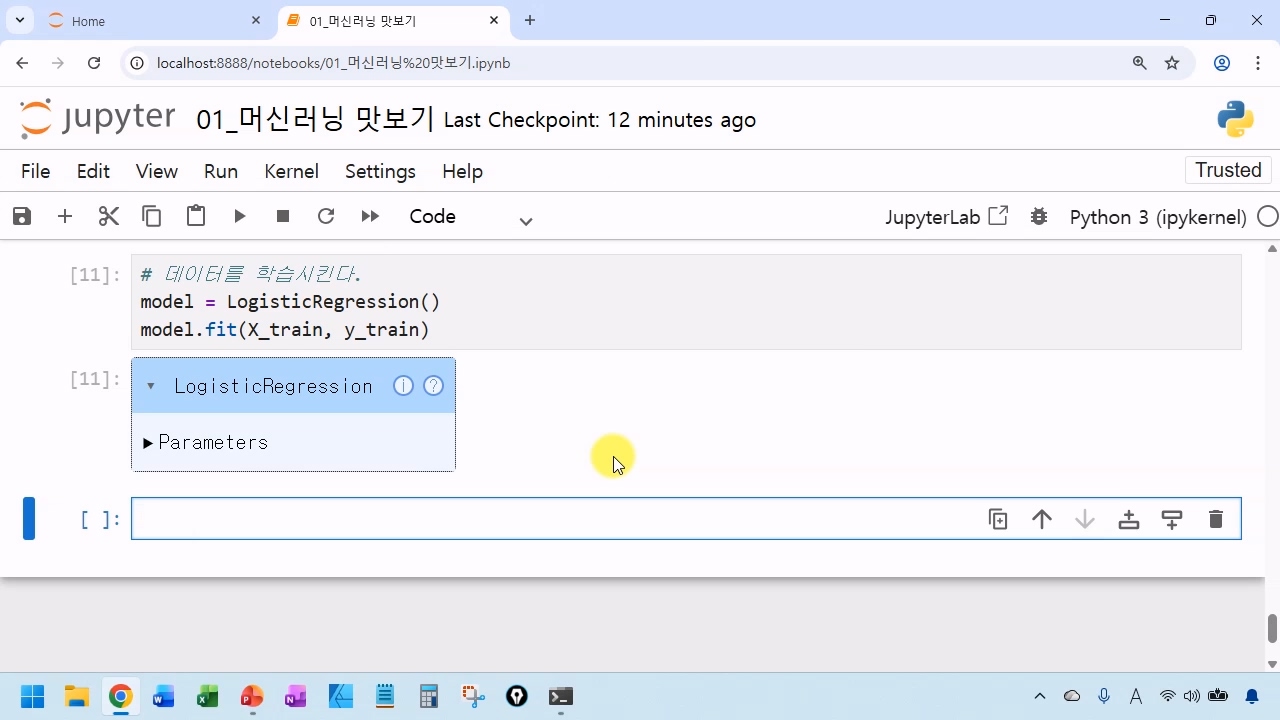Close the 01_머신러닝 맛보기 browser tab
1280x720 pixels.
pos(494,20)
